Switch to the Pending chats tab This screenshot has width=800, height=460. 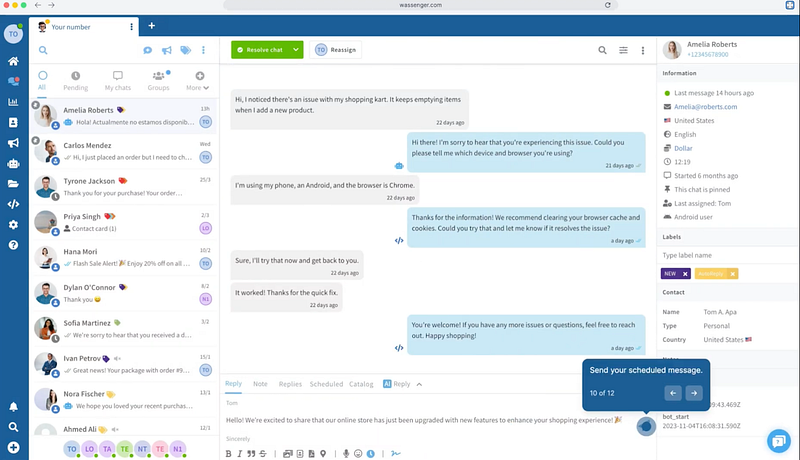pos(76,81)
